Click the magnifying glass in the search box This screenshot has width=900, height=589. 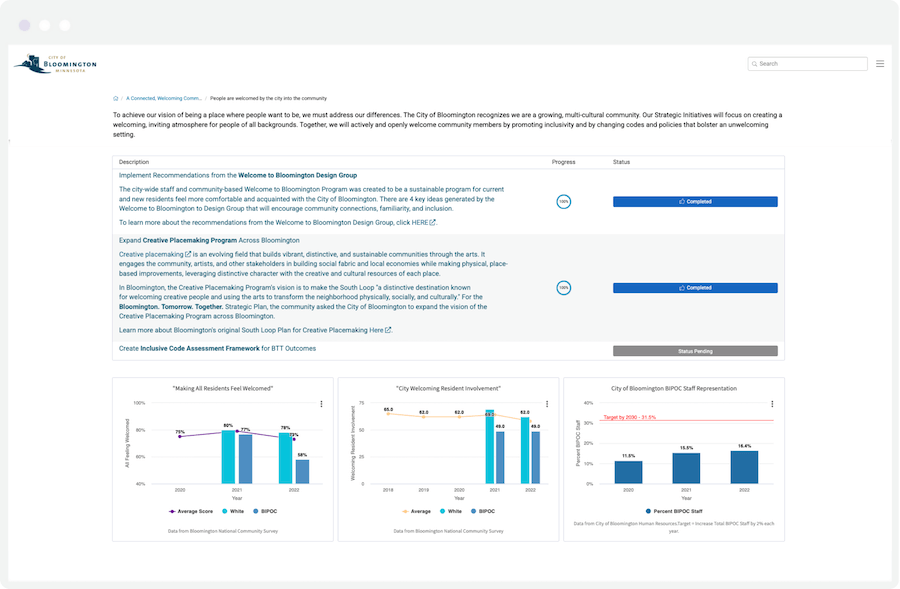(756, 63)
